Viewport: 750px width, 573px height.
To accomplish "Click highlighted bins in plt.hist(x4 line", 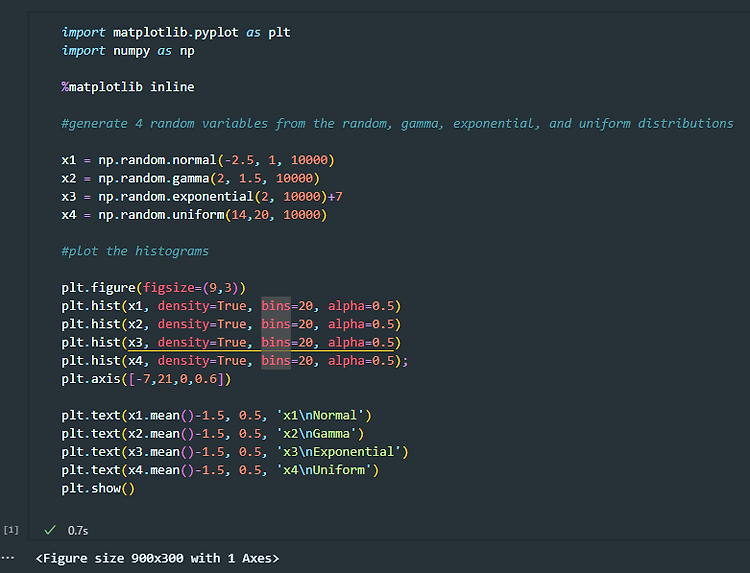I will tap(276, 360).
